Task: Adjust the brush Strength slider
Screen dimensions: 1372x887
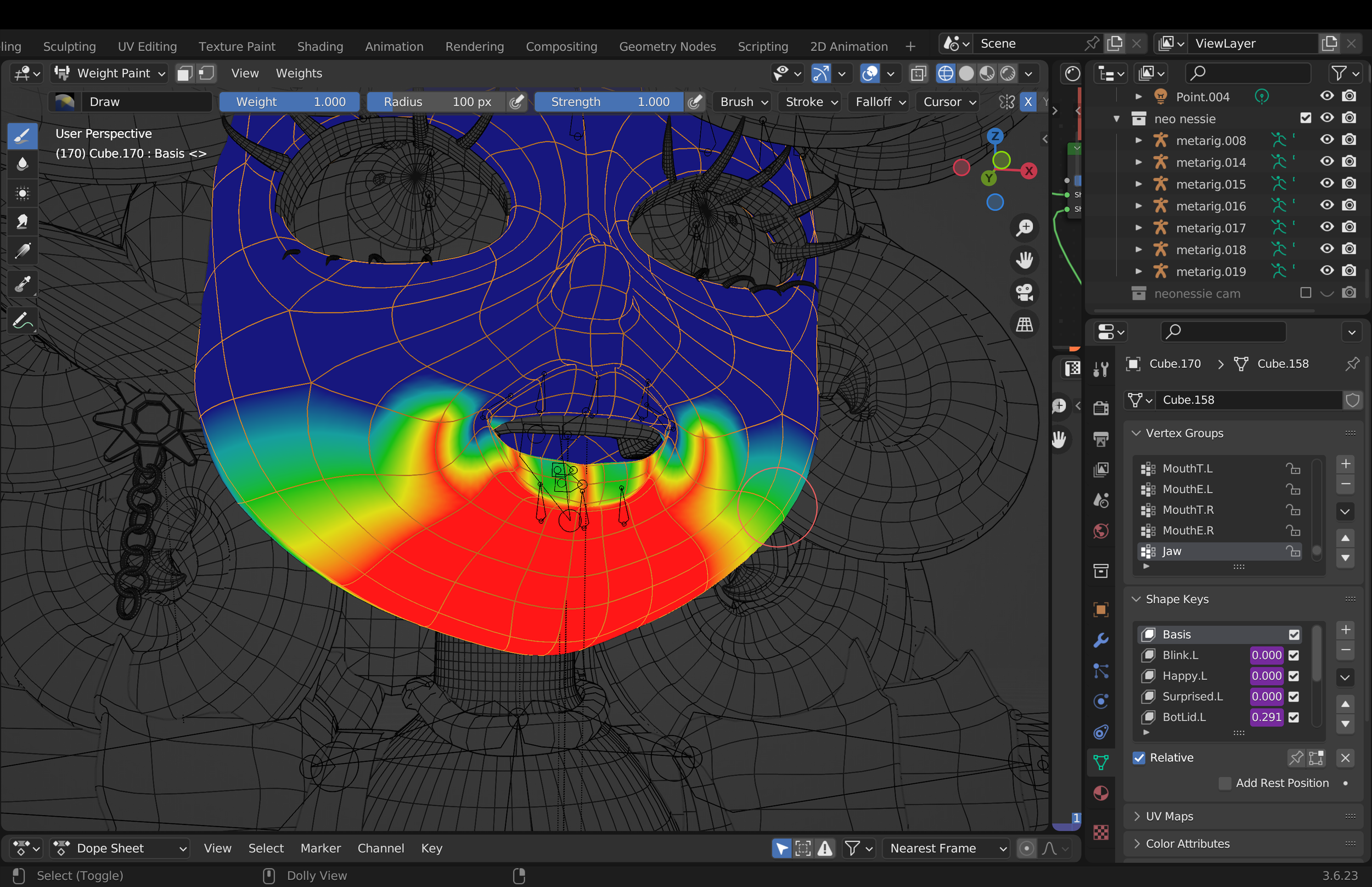Action: pyautogui.click(x=609, y=102)
